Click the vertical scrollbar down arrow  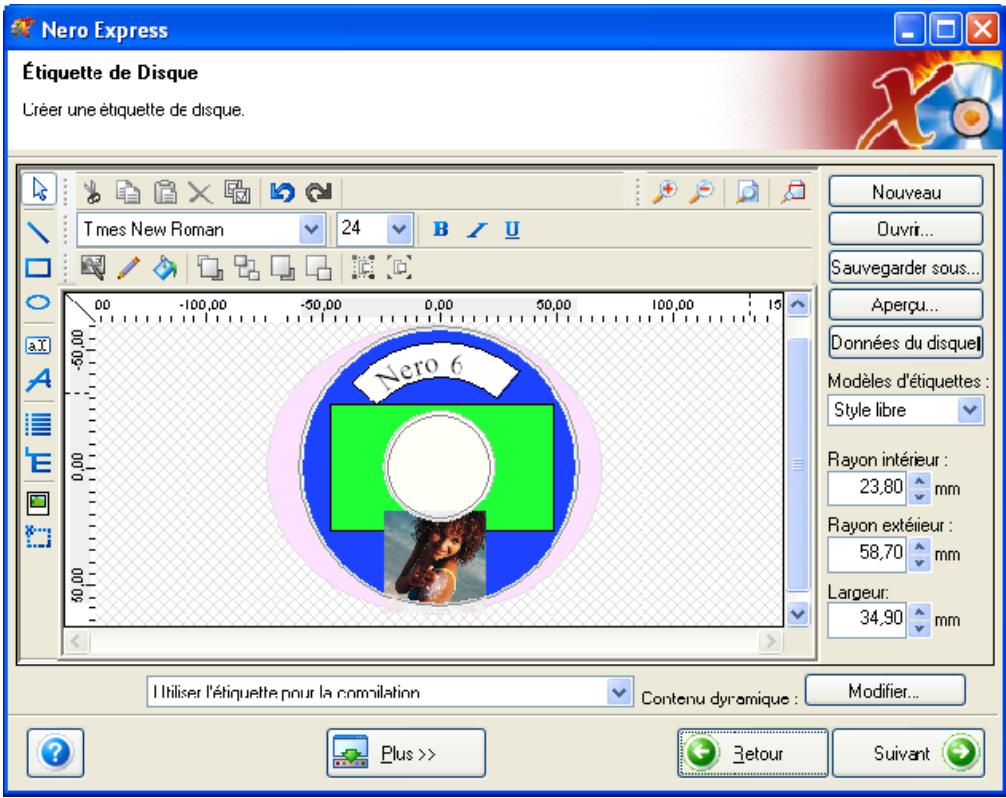(x=797, y=615)
